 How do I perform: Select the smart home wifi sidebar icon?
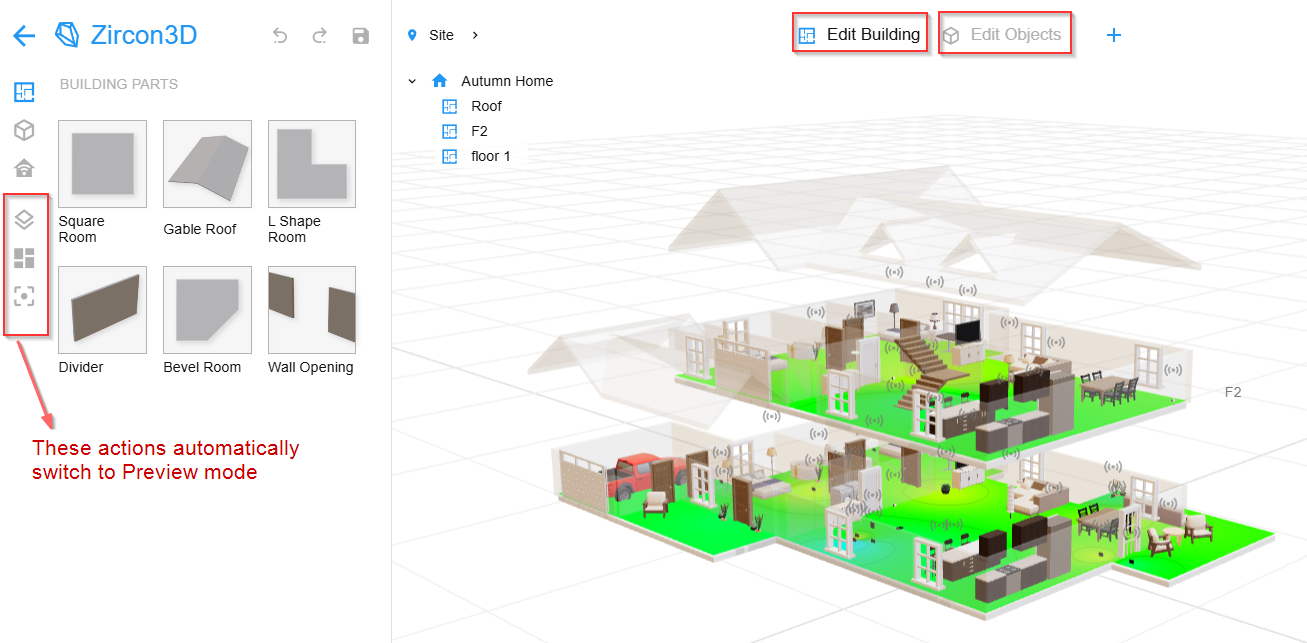(24, 168)
